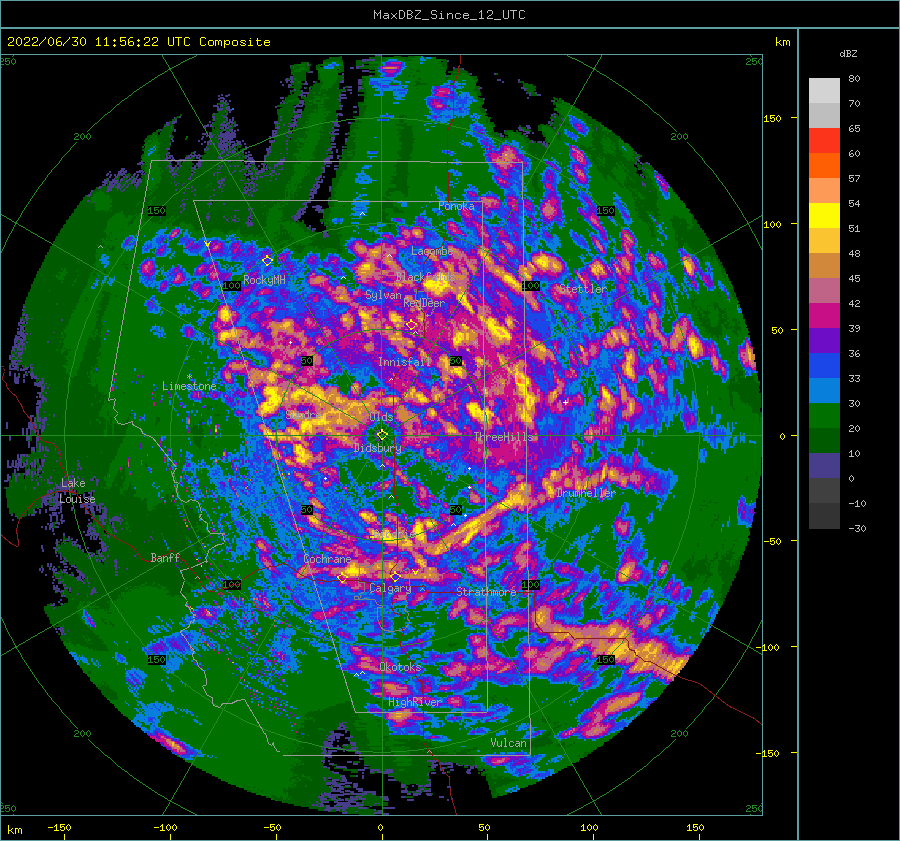This screenshot has width=900, height=841.
Task: Pick the gold 48–51 dBZ legend swatch
Action: coord(824,241)
